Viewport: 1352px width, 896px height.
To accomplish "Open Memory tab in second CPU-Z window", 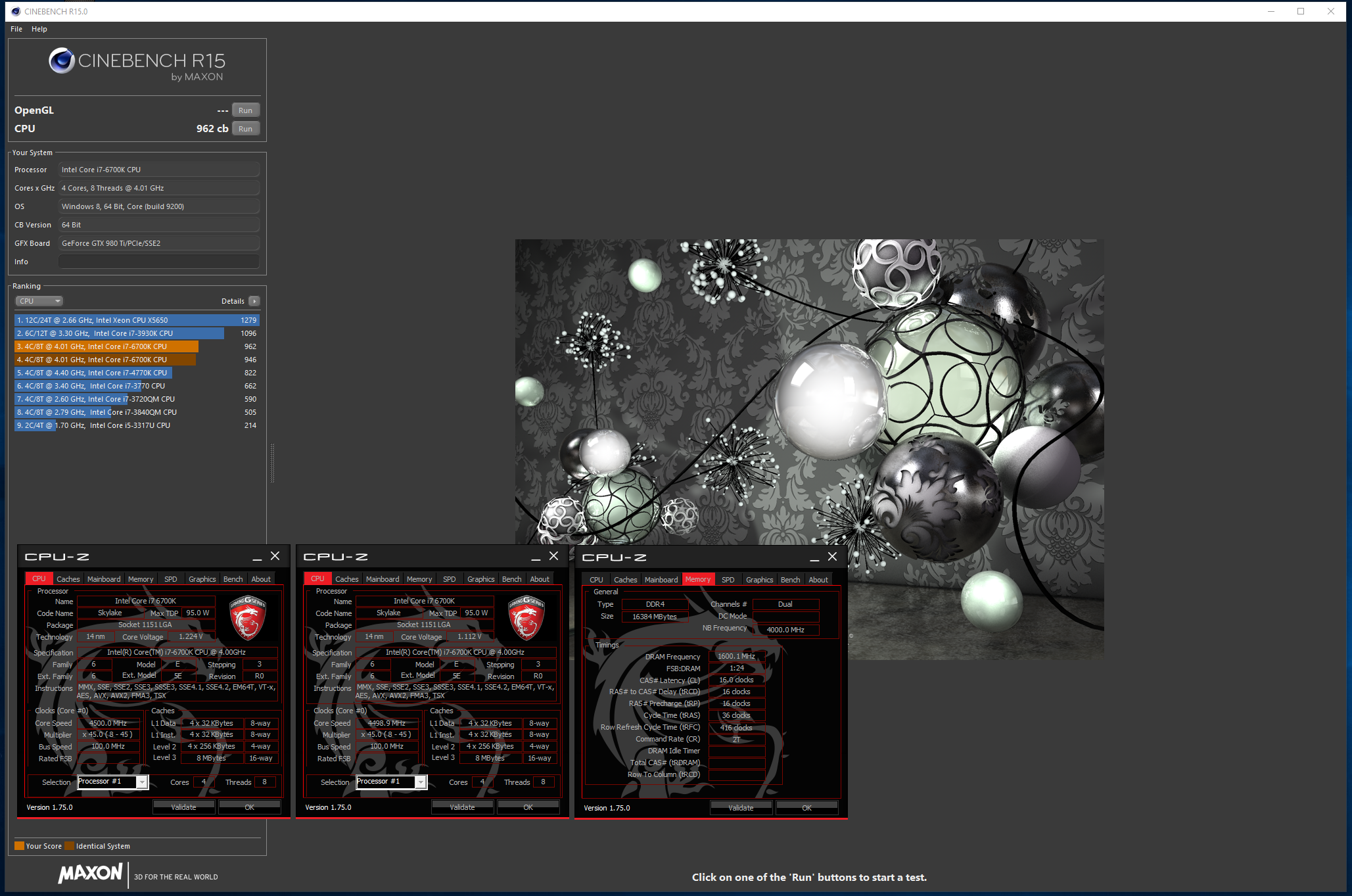I will pyautogui.click(x=419, y=579).
